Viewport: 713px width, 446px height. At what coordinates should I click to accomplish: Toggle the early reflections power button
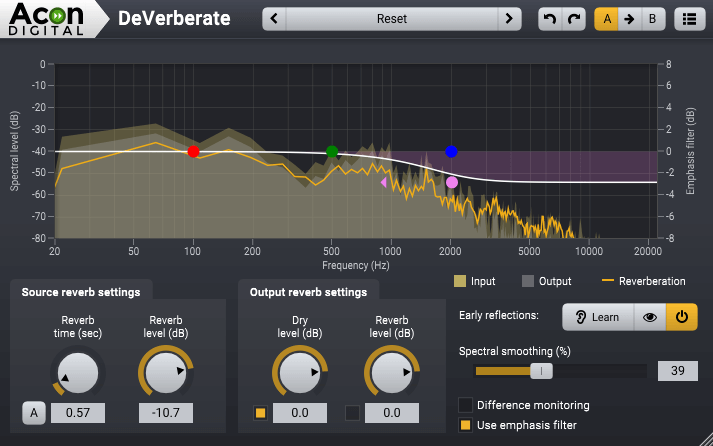click(682, 317)
